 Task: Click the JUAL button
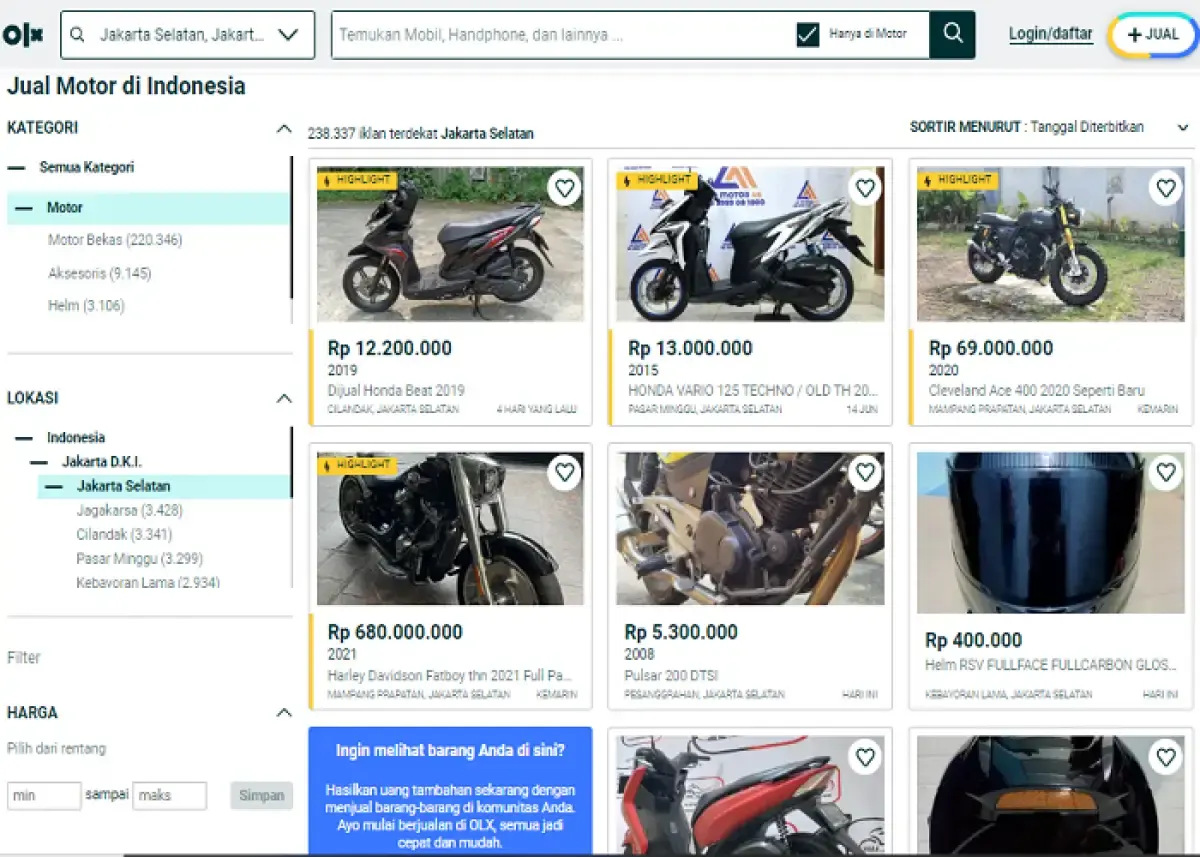[x=1153, y=35]
